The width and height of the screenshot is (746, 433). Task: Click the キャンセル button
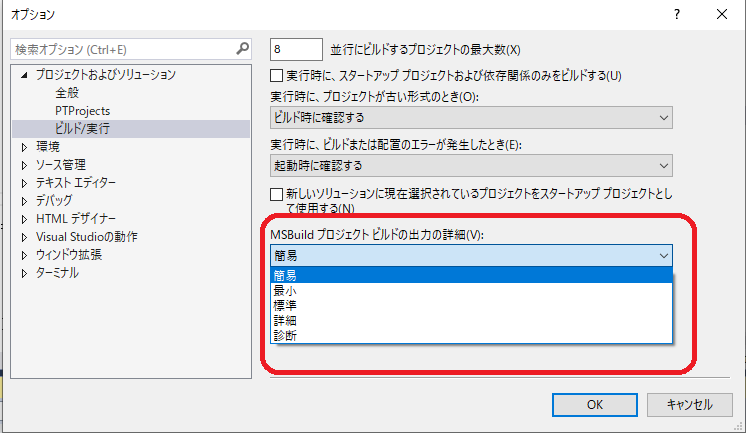click(x=688, y=404)
